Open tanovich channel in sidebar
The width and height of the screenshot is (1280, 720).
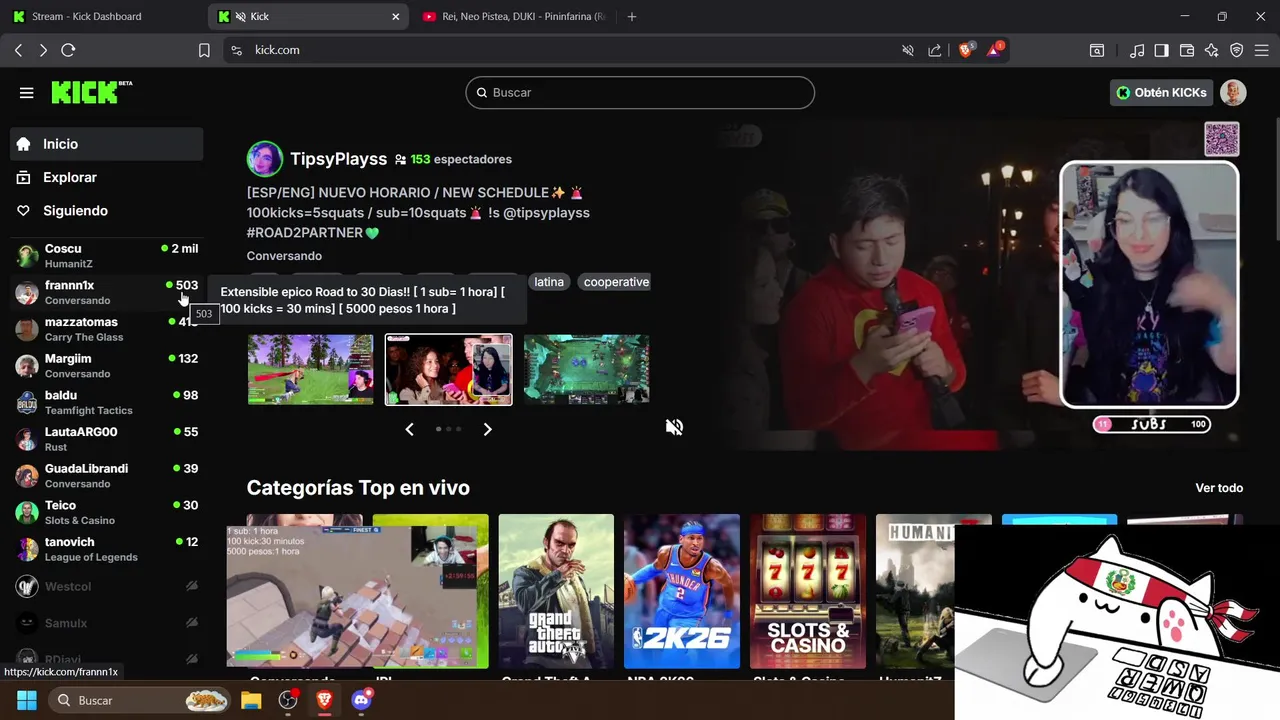[x=107, y=549]
